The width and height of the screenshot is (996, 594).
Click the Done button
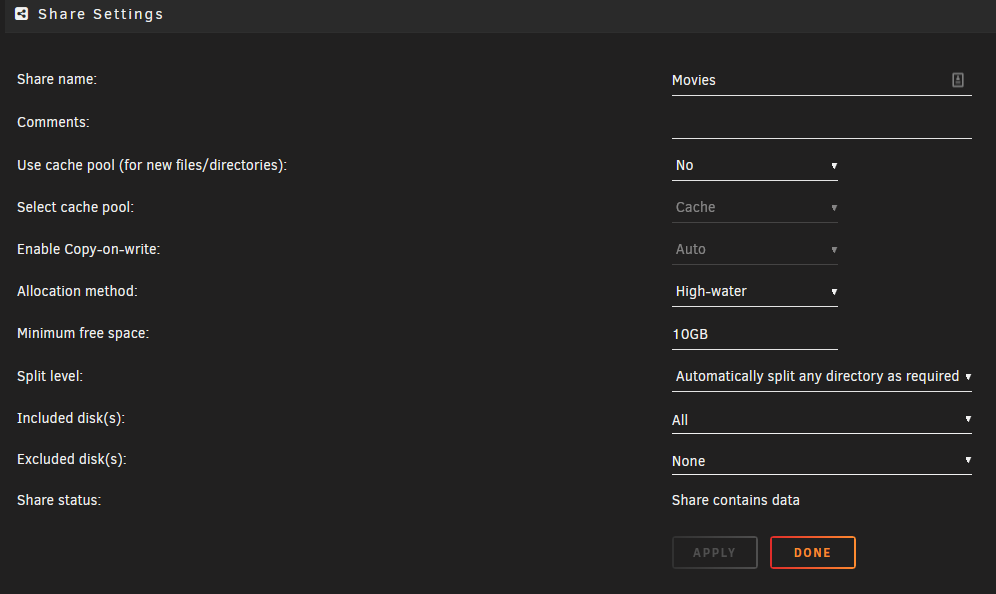(x=812, y=552)
